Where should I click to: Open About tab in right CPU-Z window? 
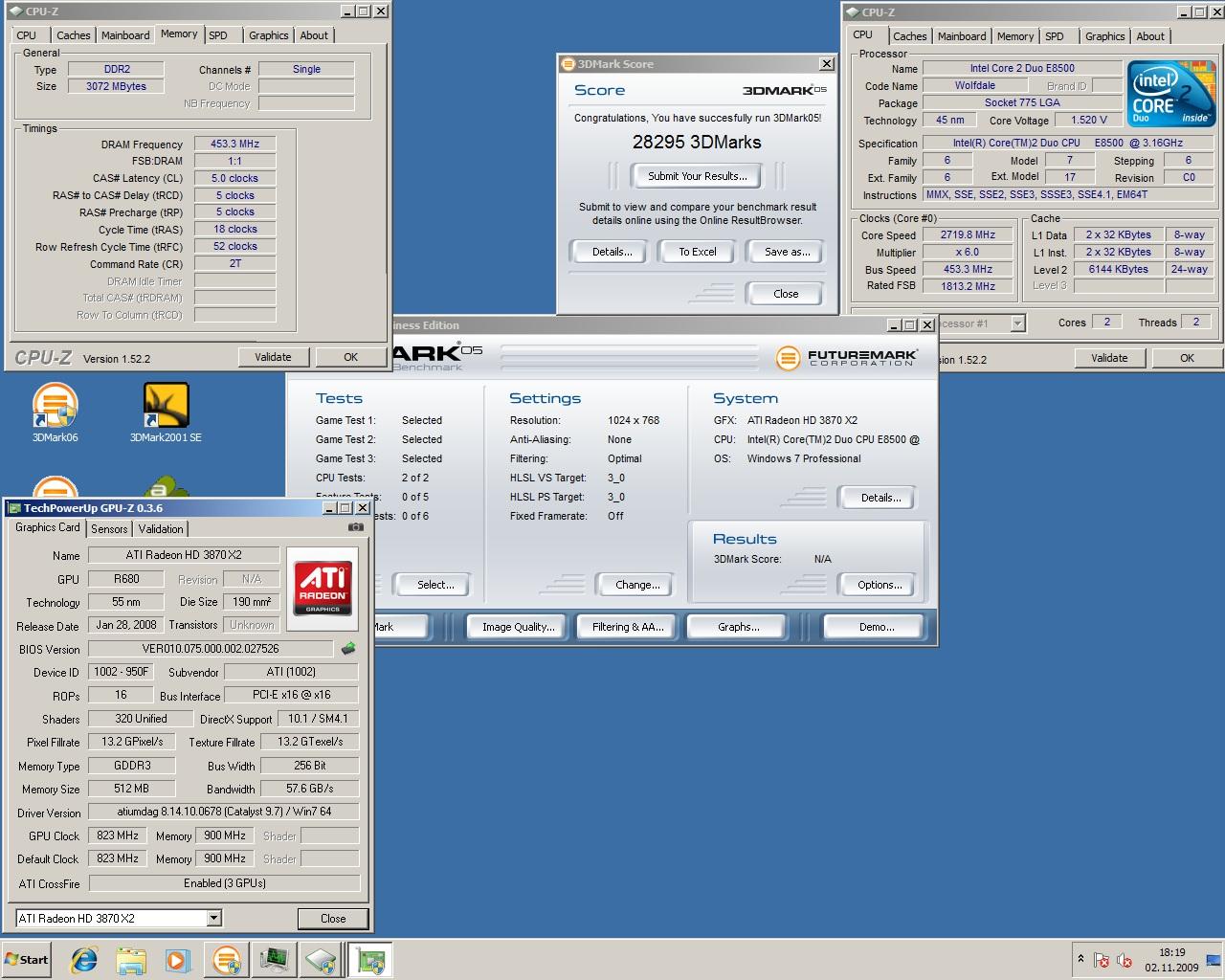[1150, 36]
